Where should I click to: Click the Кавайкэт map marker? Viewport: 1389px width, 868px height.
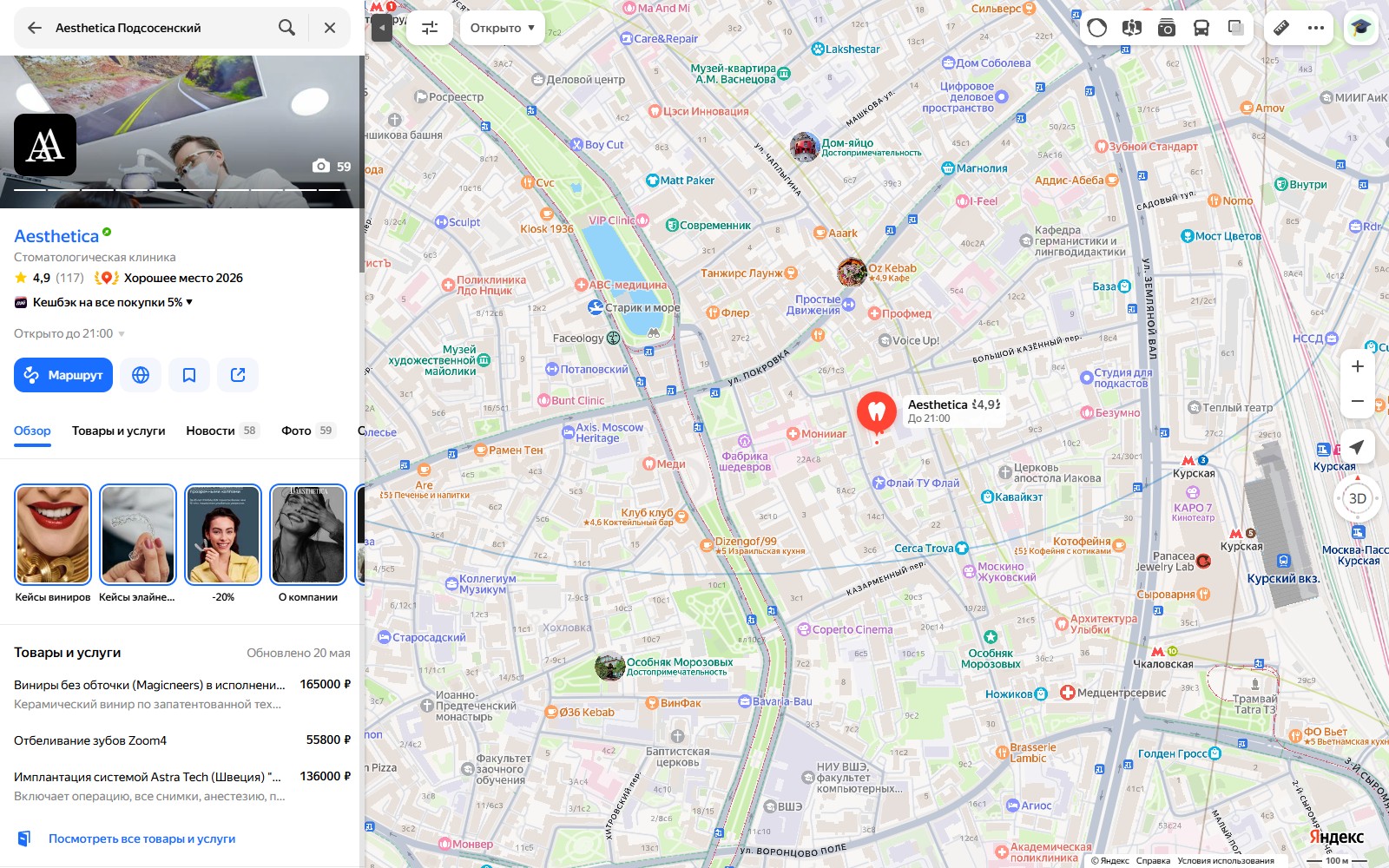point(1012,496)
